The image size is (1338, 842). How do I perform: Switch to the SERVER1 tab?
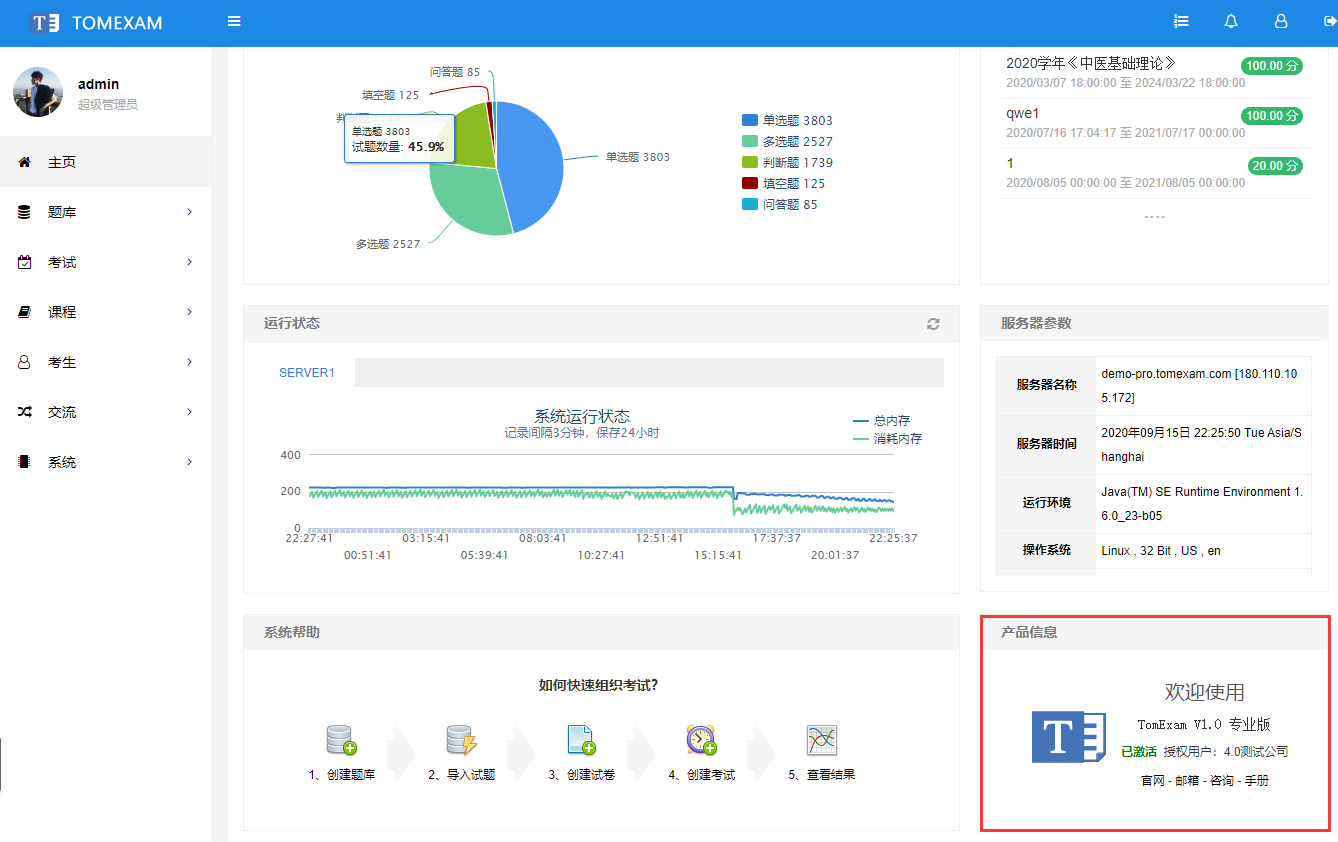[x=307, y=373]
